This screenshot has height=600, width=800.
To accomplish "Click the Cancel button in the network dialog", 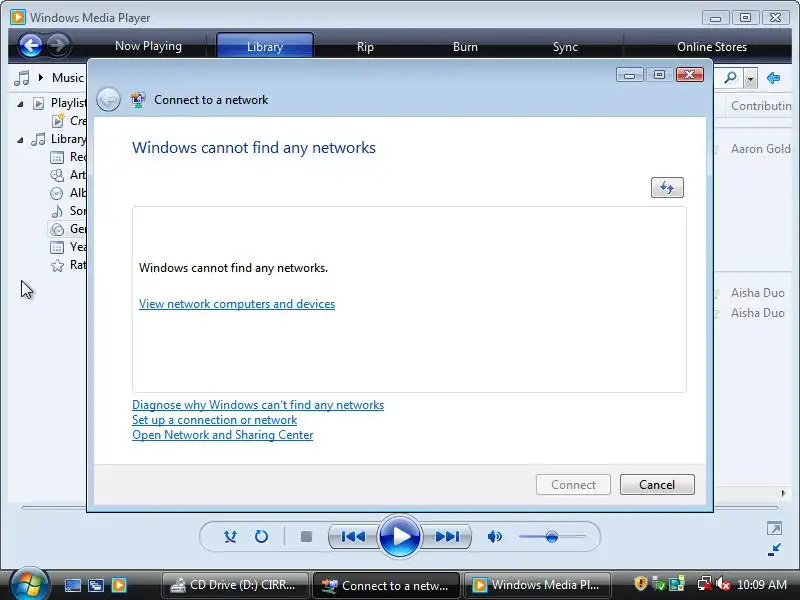I will pyautogui.click(x=657, y=484).
